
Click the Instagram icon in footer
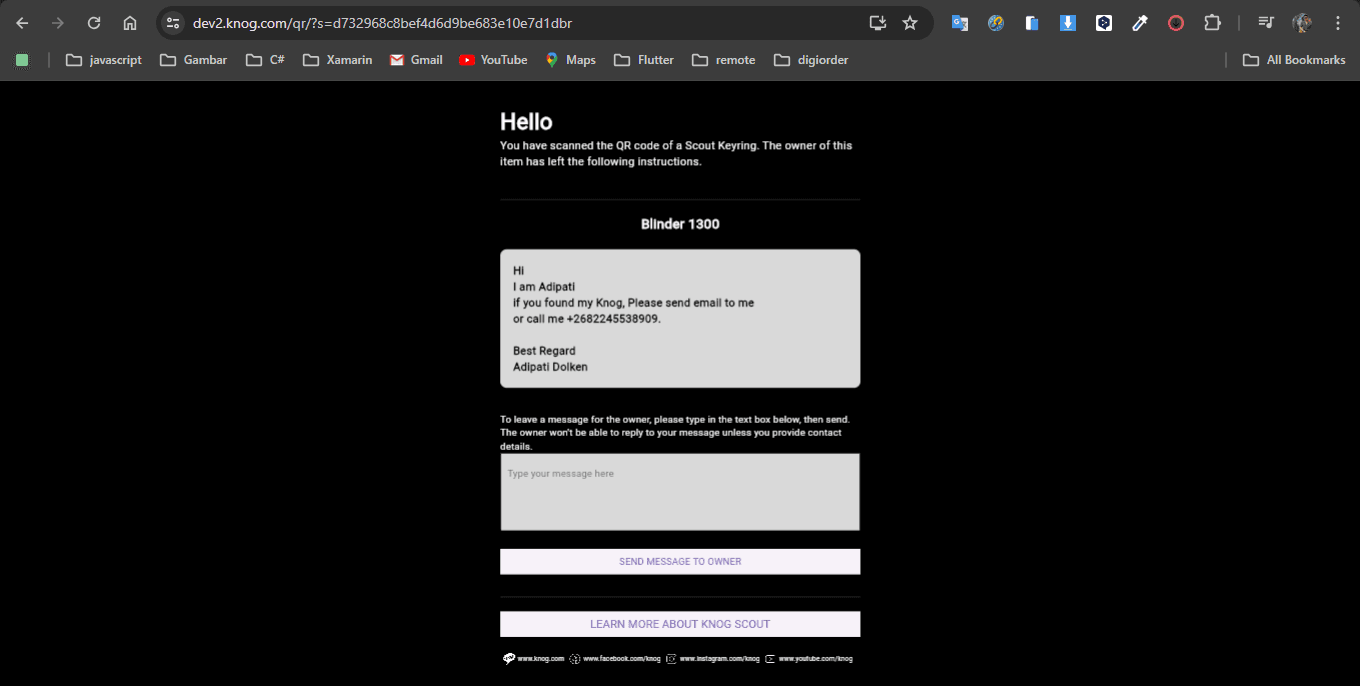pyautogui.click(x=671, y=659)
